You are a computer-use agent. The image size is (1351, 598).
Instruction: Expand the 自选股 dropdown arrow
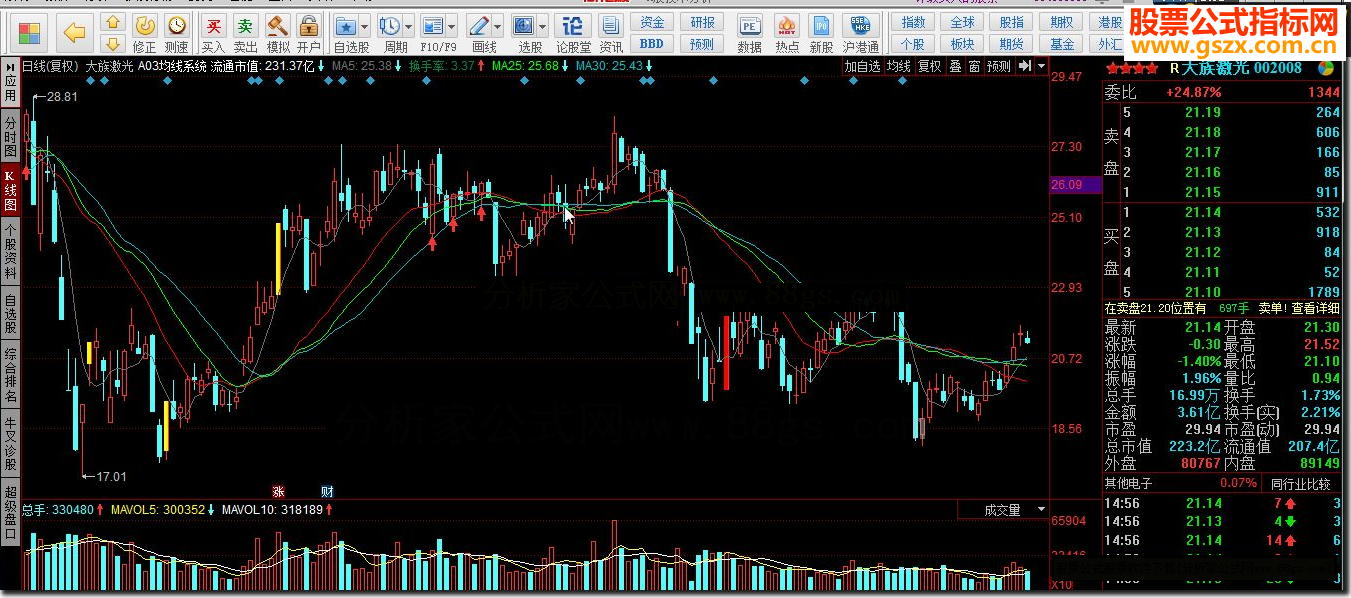364,26
